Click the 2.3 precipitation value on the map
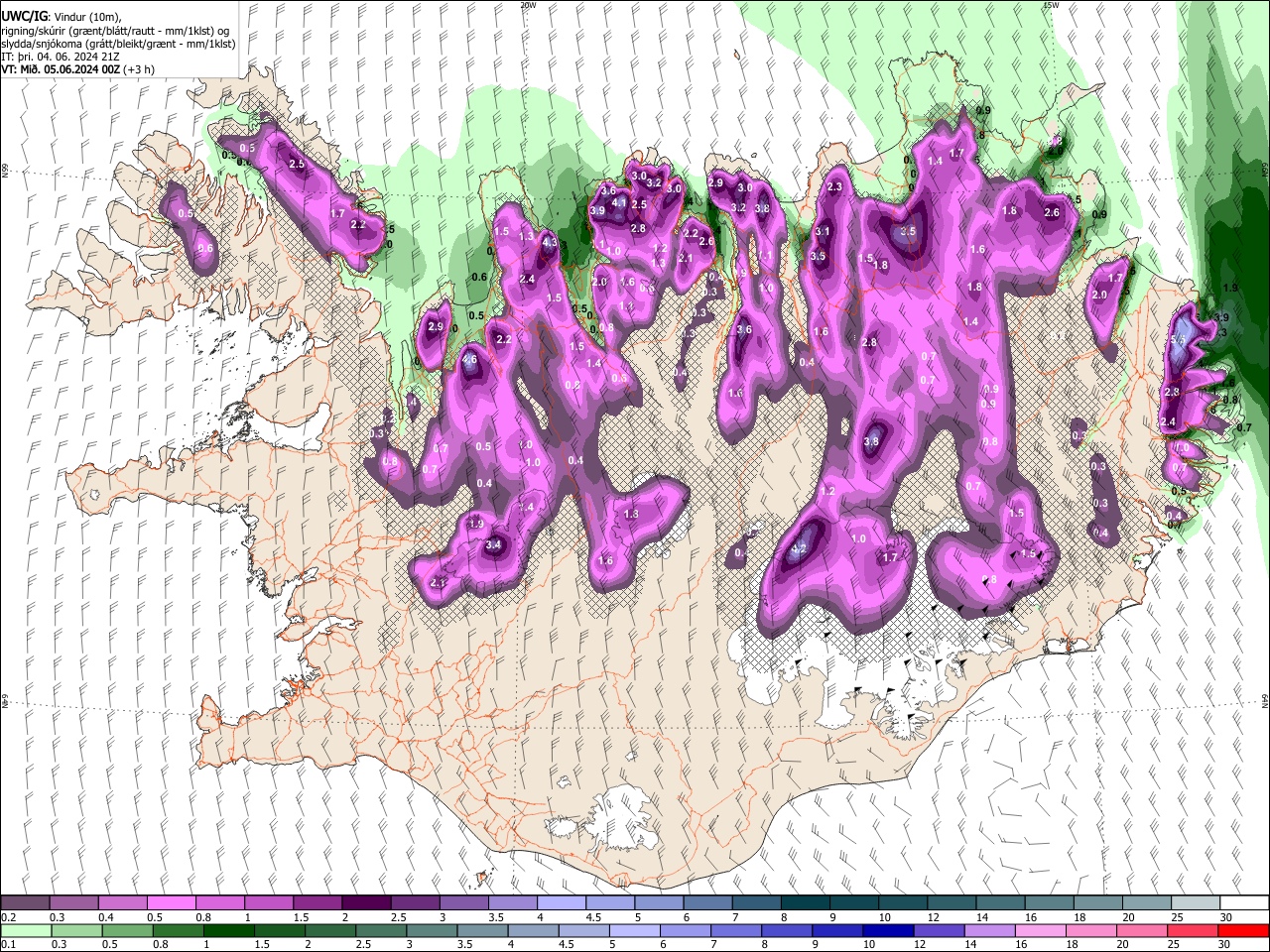The width and height of the screenshot is (1270, 952). pyautogui.click(x=834, y=186)
